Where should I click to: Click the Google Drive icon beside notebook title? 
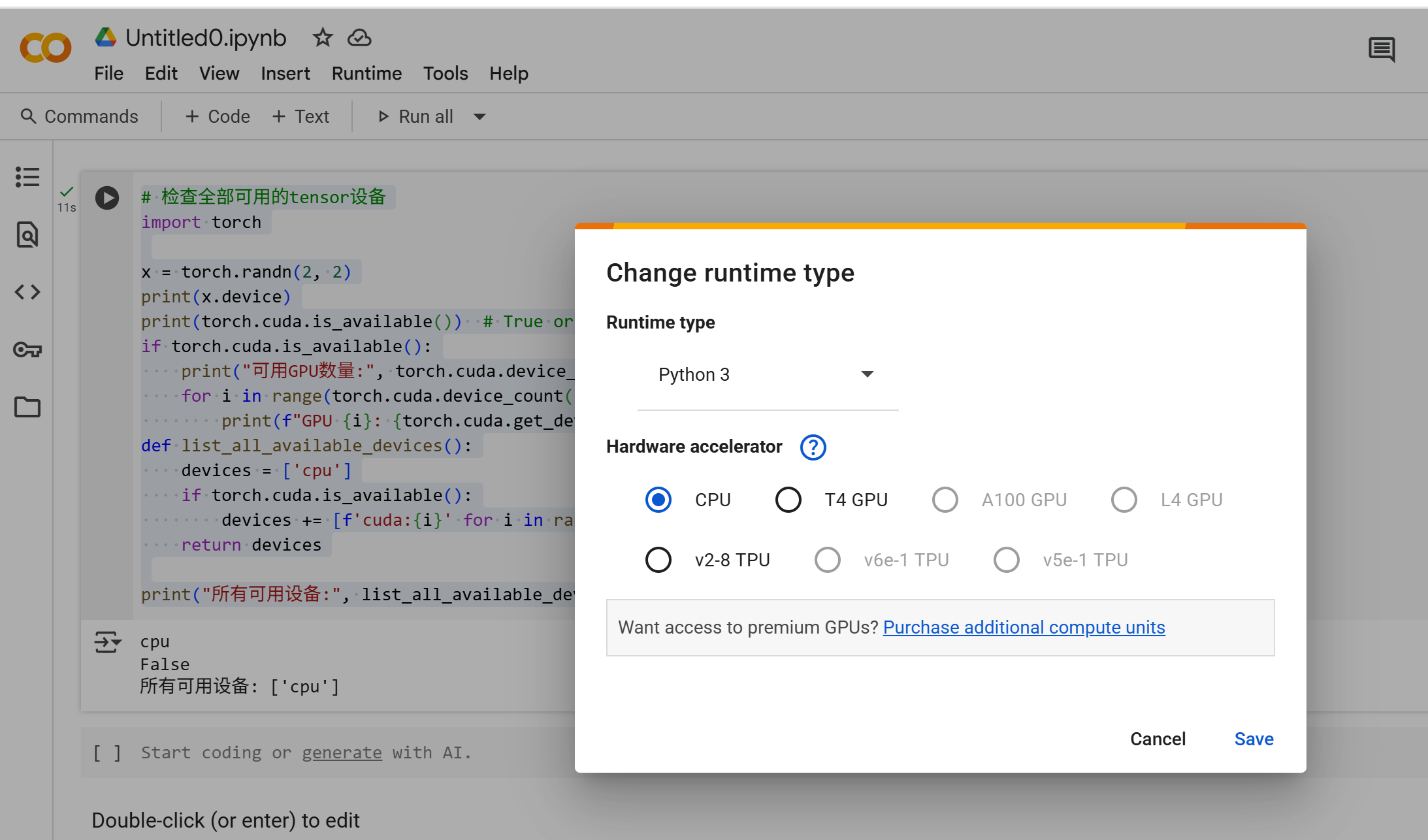click(x=106, y=37)
